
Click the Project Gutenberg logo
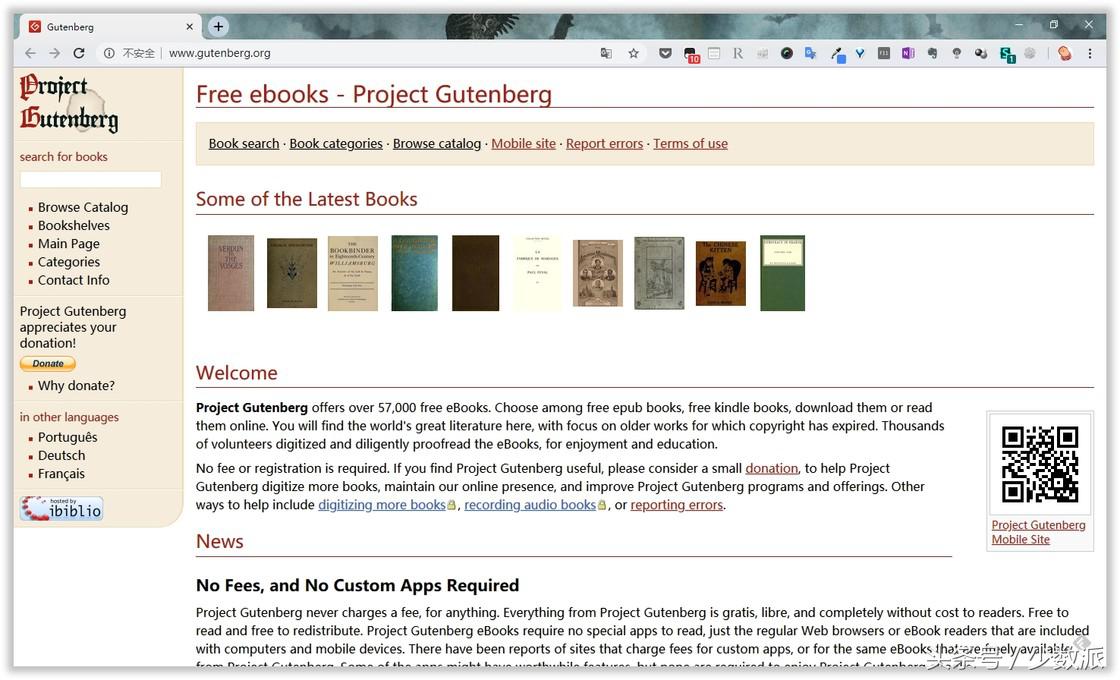pos(69,104)
